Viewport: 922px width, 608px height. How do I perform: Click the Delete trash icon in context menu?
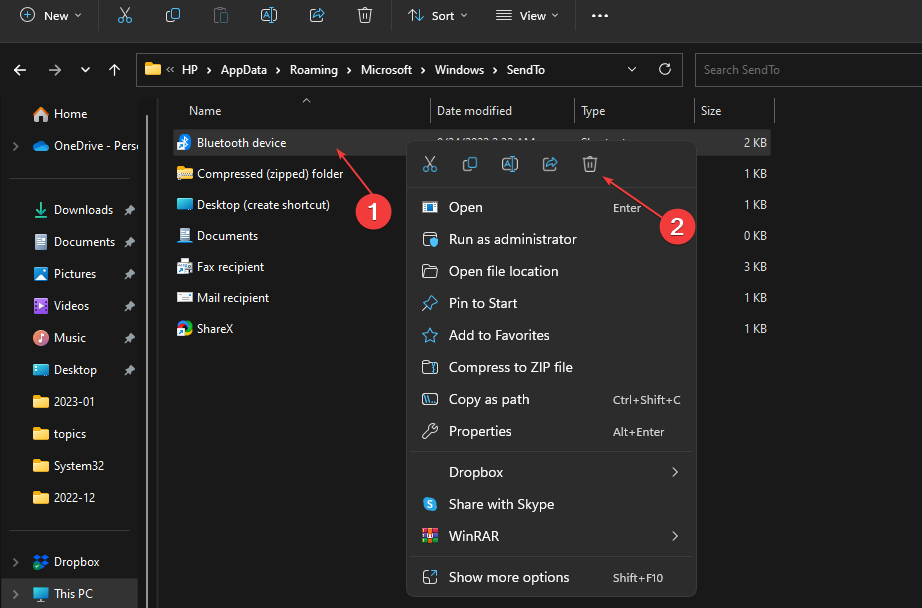pyautogui.click(x=590, y=165)
